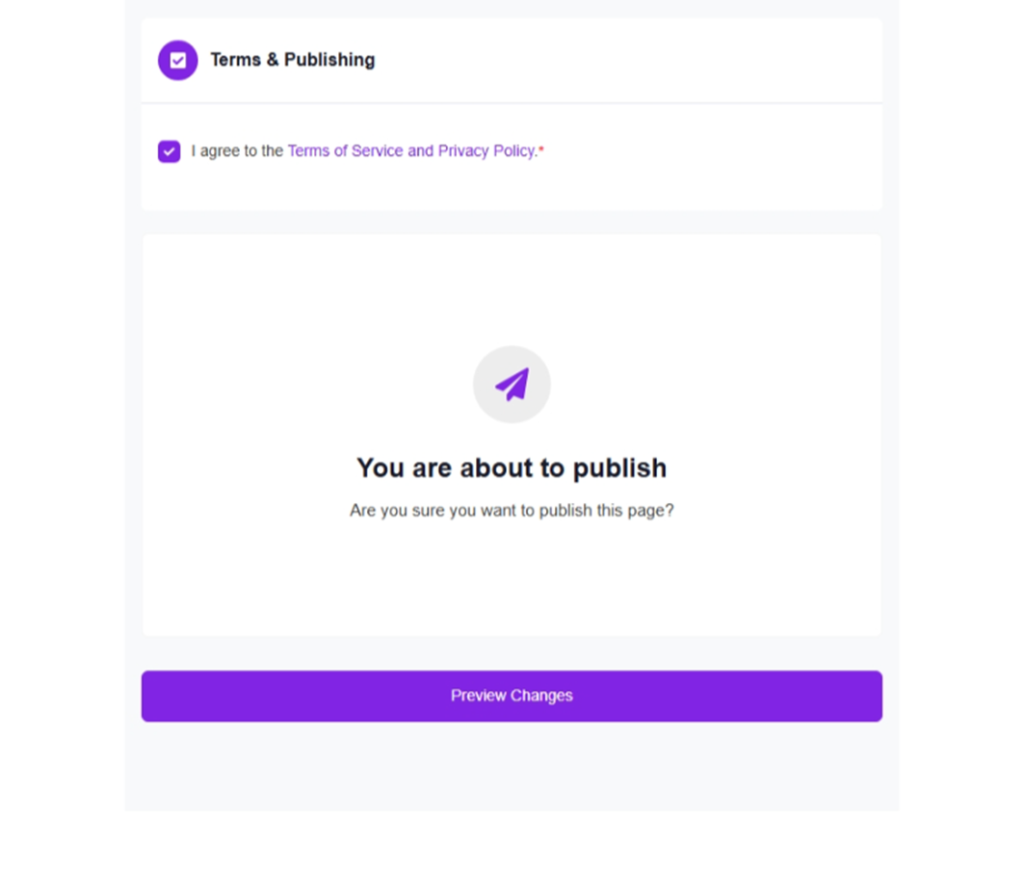Click the words 'Privacy Policy' in the link
Image resolution: width=1024 pixels, height=877 pixels.
[x=486, y=151]
